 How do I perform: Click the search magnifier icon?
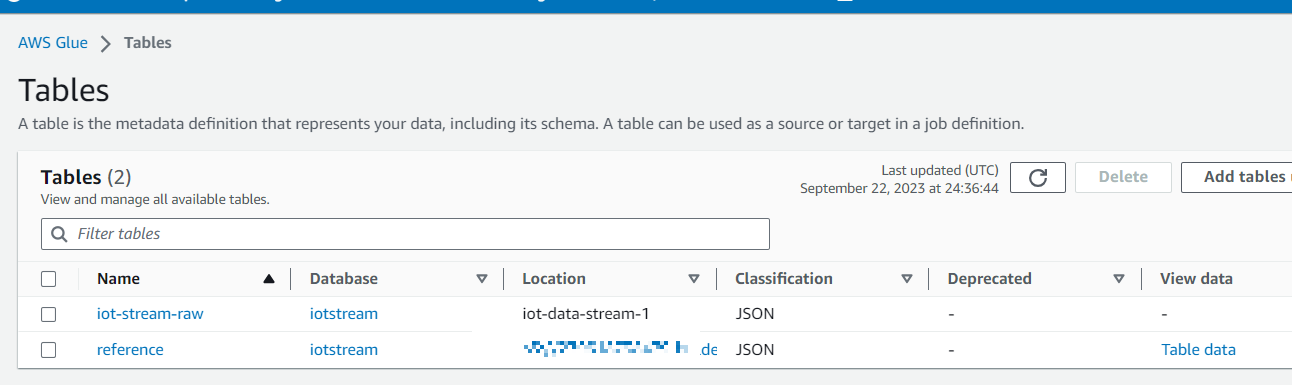point(59,234)
